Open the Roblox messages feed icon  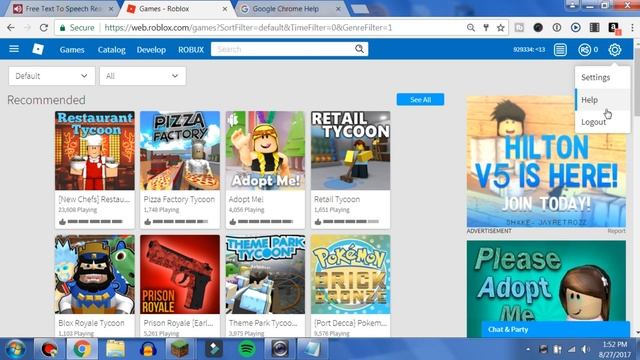[560, 50]
